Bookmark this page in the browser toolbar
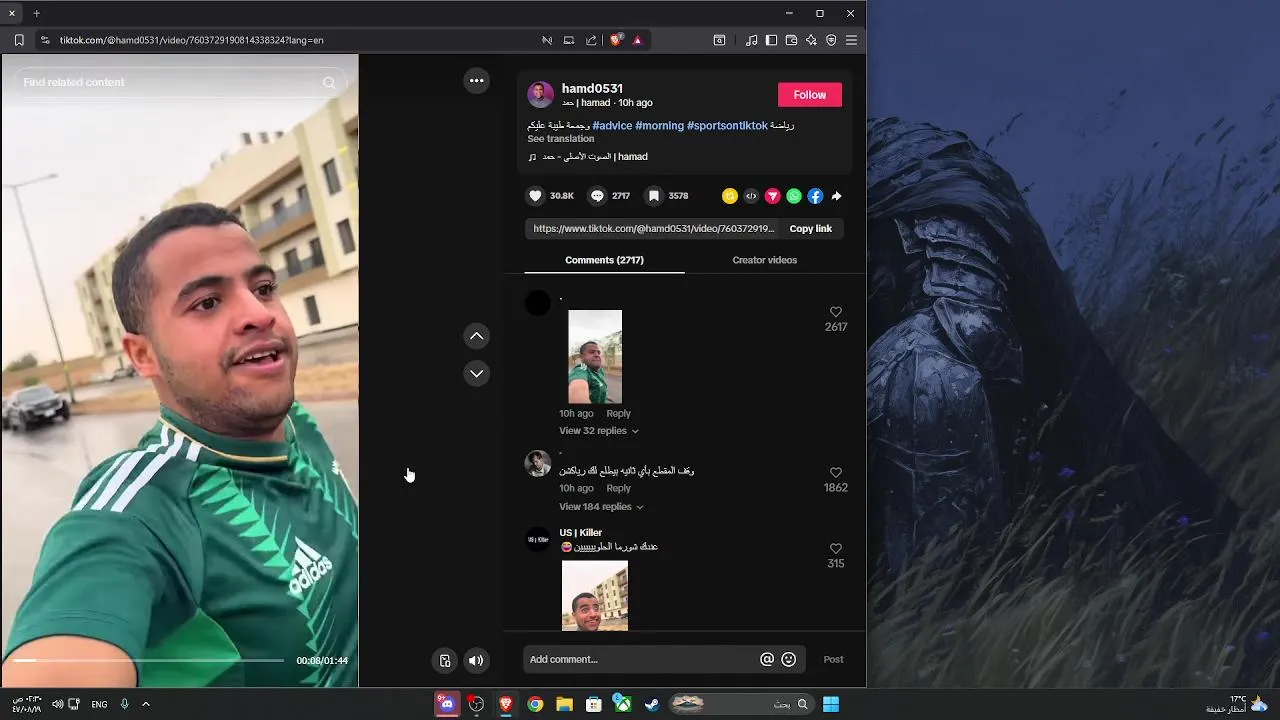This screenshot has height=720, width=1280. [x=18, y=40]
